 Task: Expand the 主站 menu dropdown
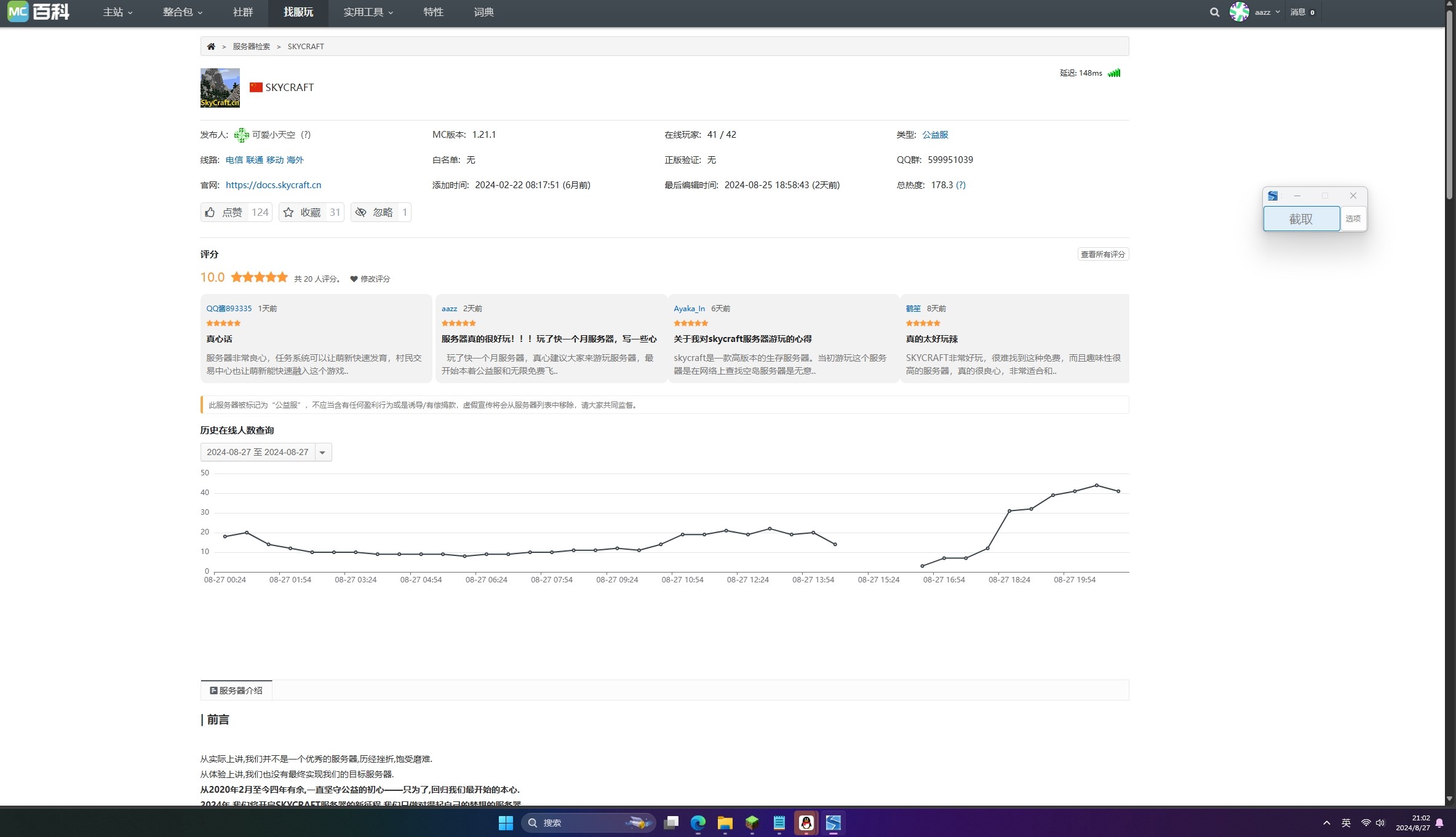tap(117, 12)
